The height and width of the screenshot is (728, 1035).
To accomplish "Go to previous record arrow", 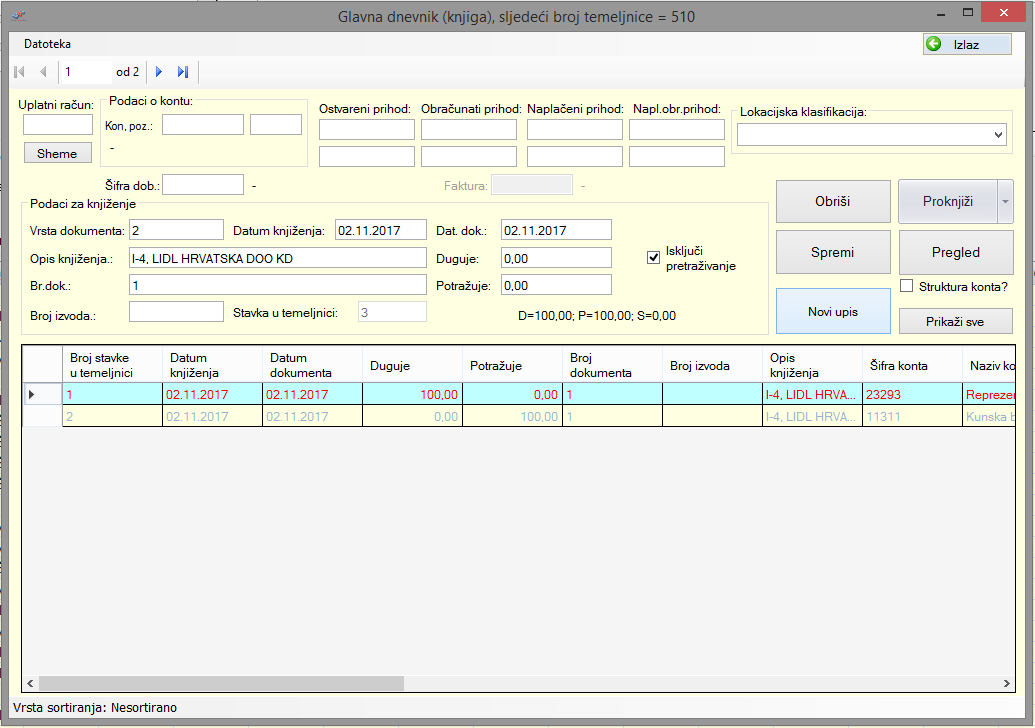I will pos(43,72).
